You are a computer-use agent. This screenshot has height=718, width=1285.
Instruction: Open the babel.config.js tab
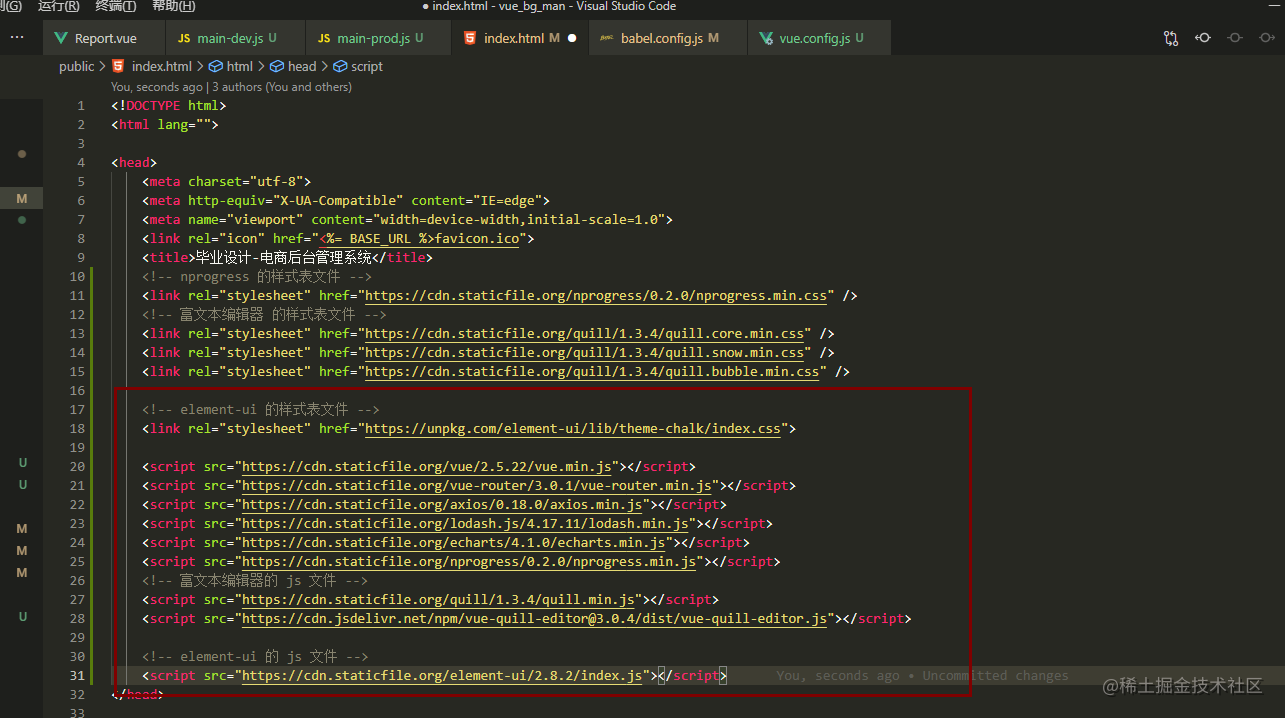669,38
